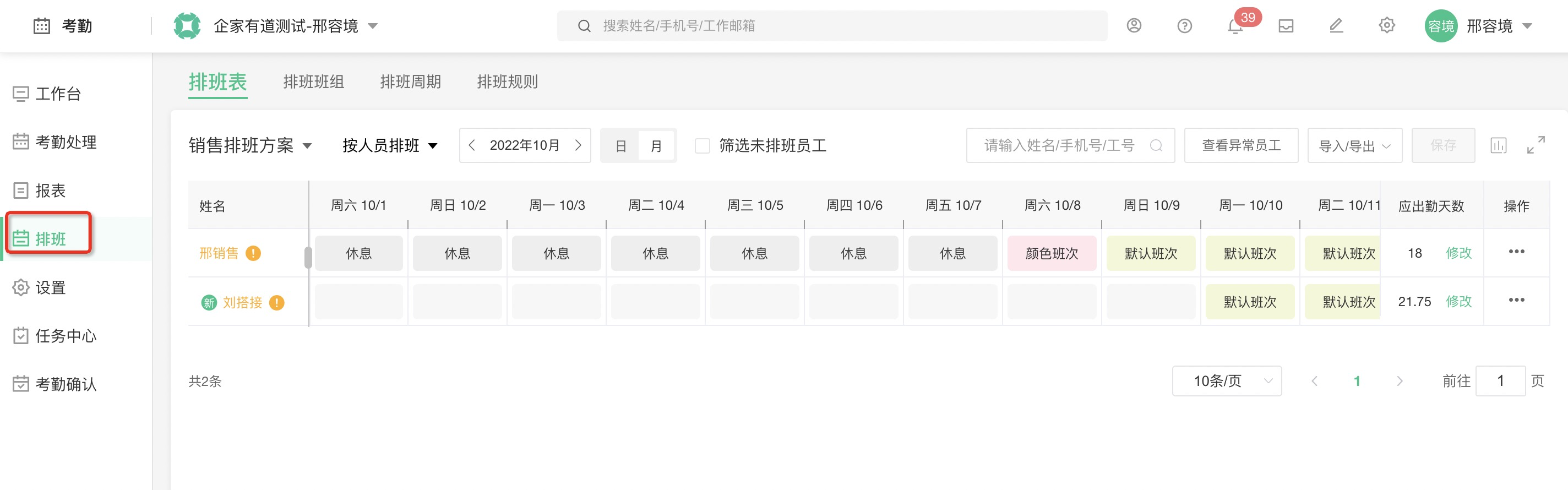Image resolution: width=1568 pixels, height=490 pixels.
Task: Click the 考勤 calendar icon in header
Action: 41,26
